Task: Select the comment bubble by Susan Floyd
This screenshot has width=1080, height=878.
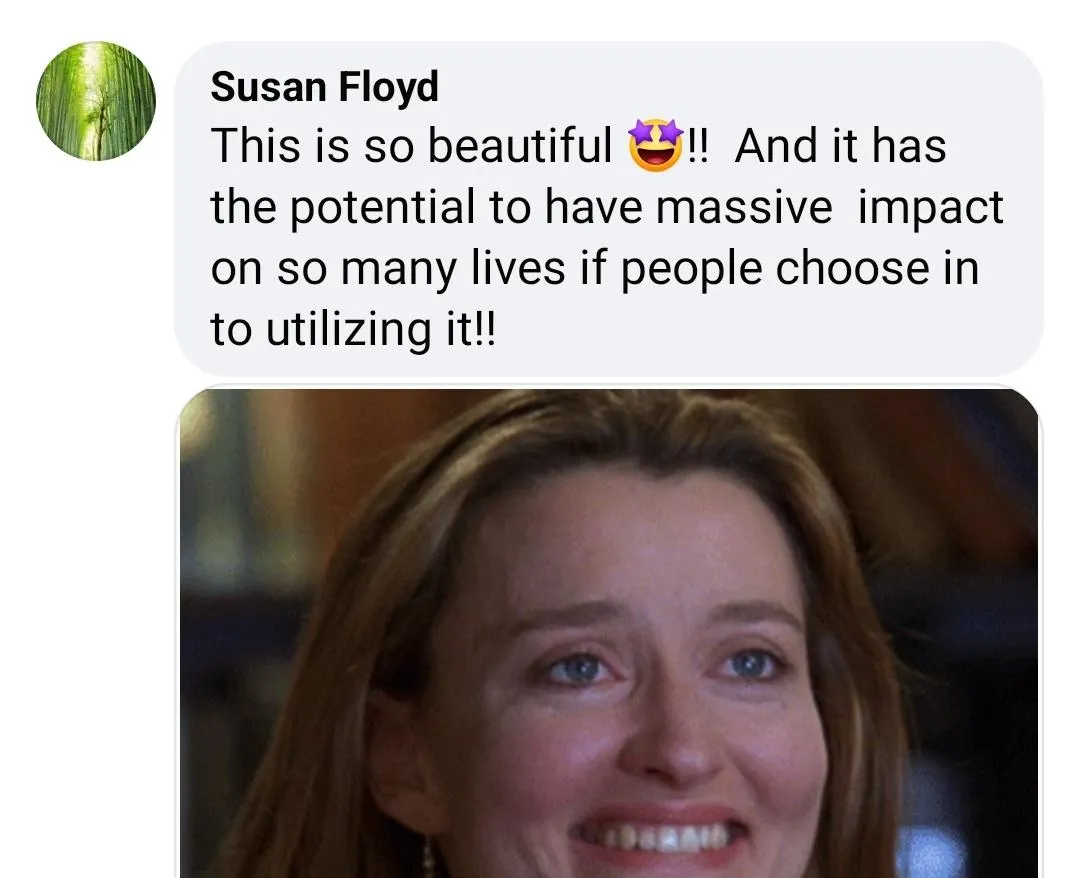Action: pyautogui.click(x=609, y=209)
